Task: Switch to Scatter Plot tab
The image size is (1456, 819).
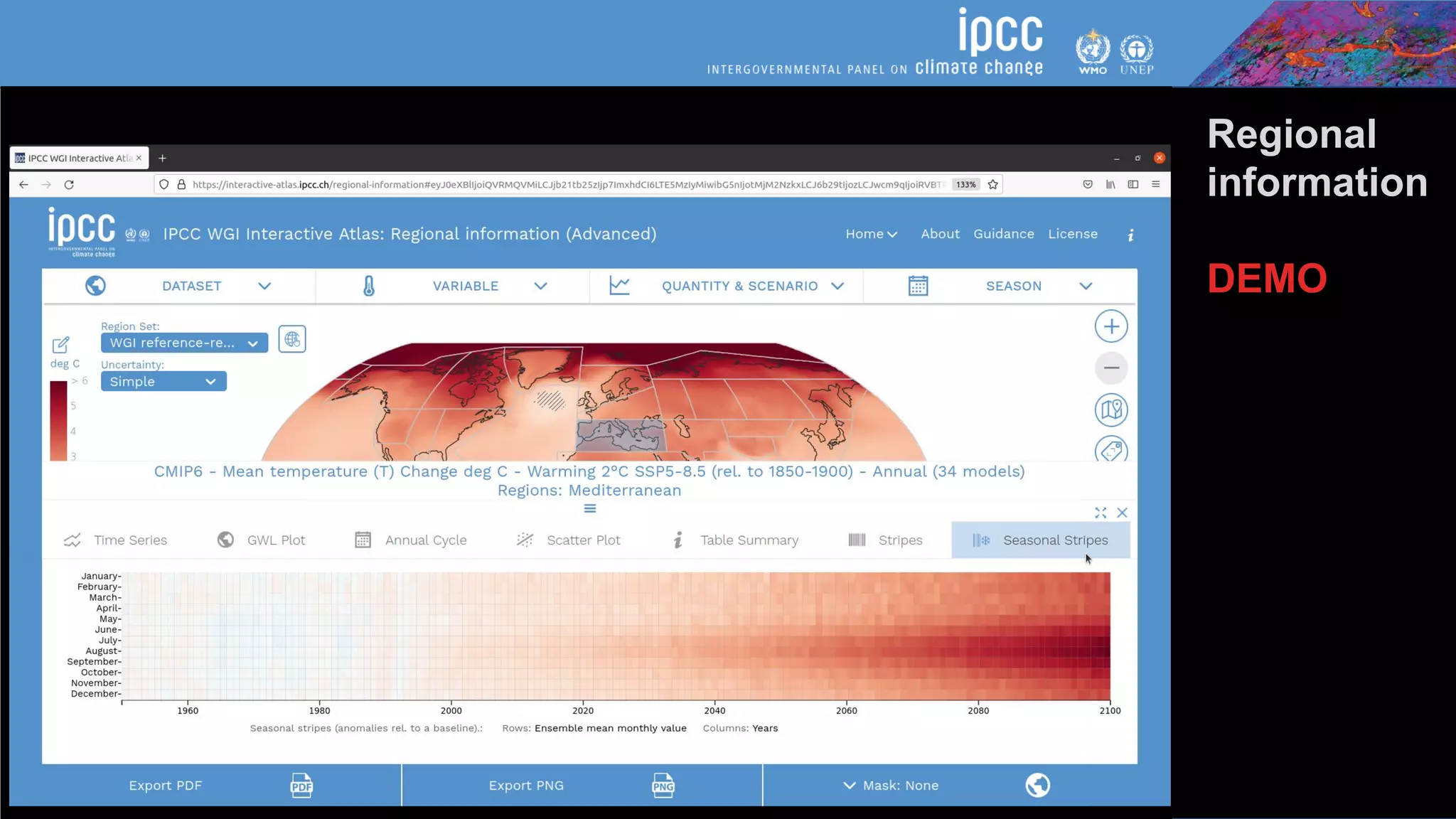Action: (x=569, y=540)
